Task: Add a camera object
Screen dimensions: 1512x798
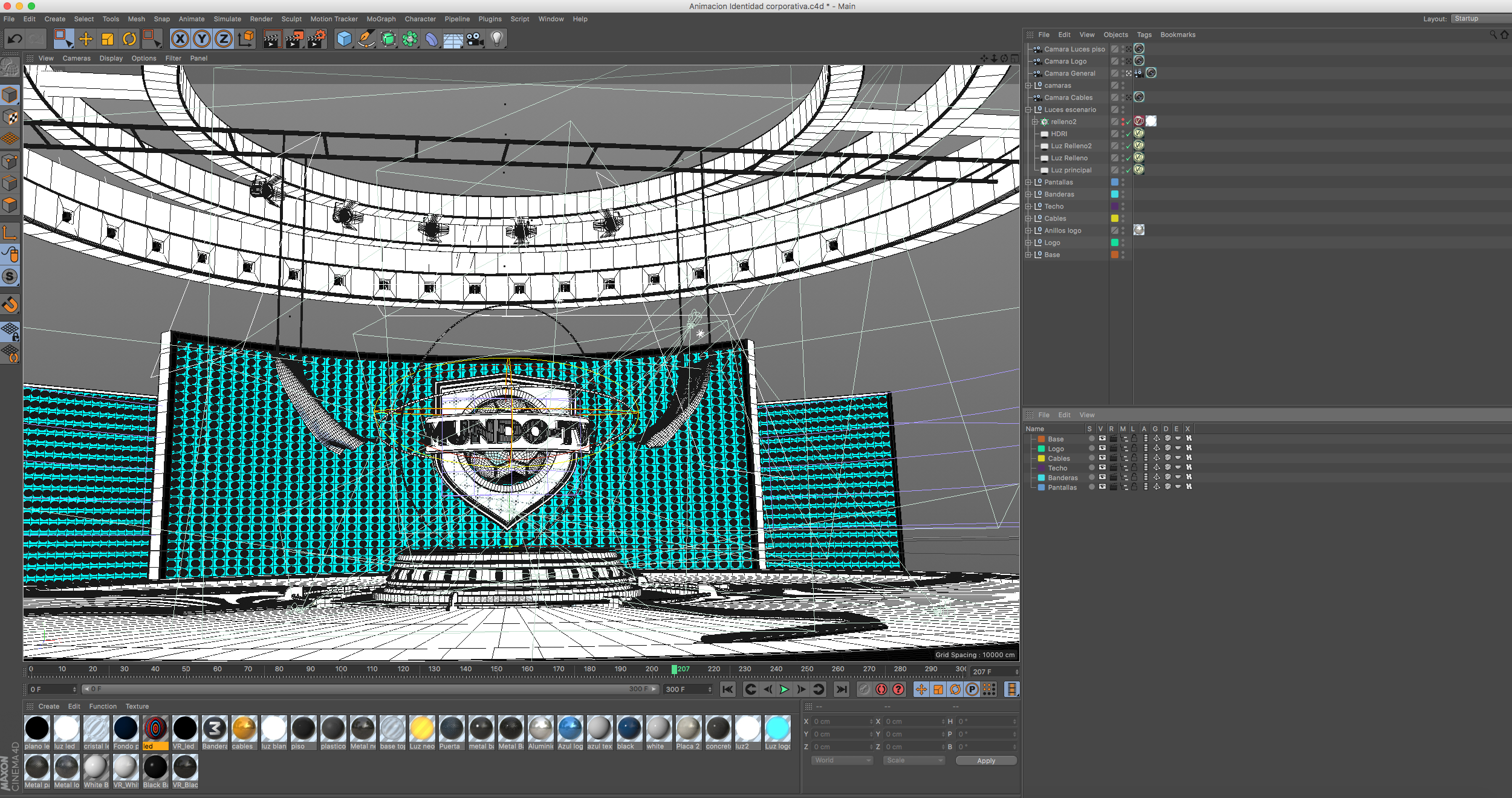Action: click(x=475, y=39)
